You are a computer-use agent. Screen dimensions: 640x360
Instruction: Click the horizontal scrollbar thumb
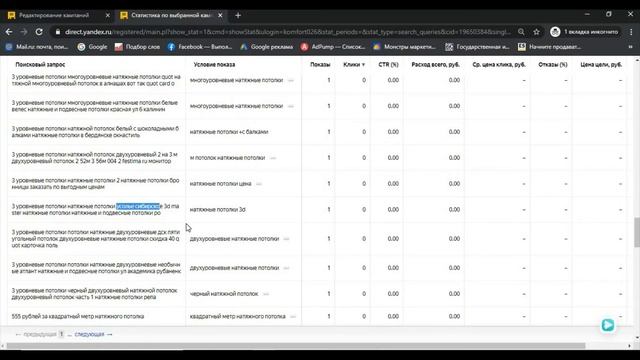point(296,346)
